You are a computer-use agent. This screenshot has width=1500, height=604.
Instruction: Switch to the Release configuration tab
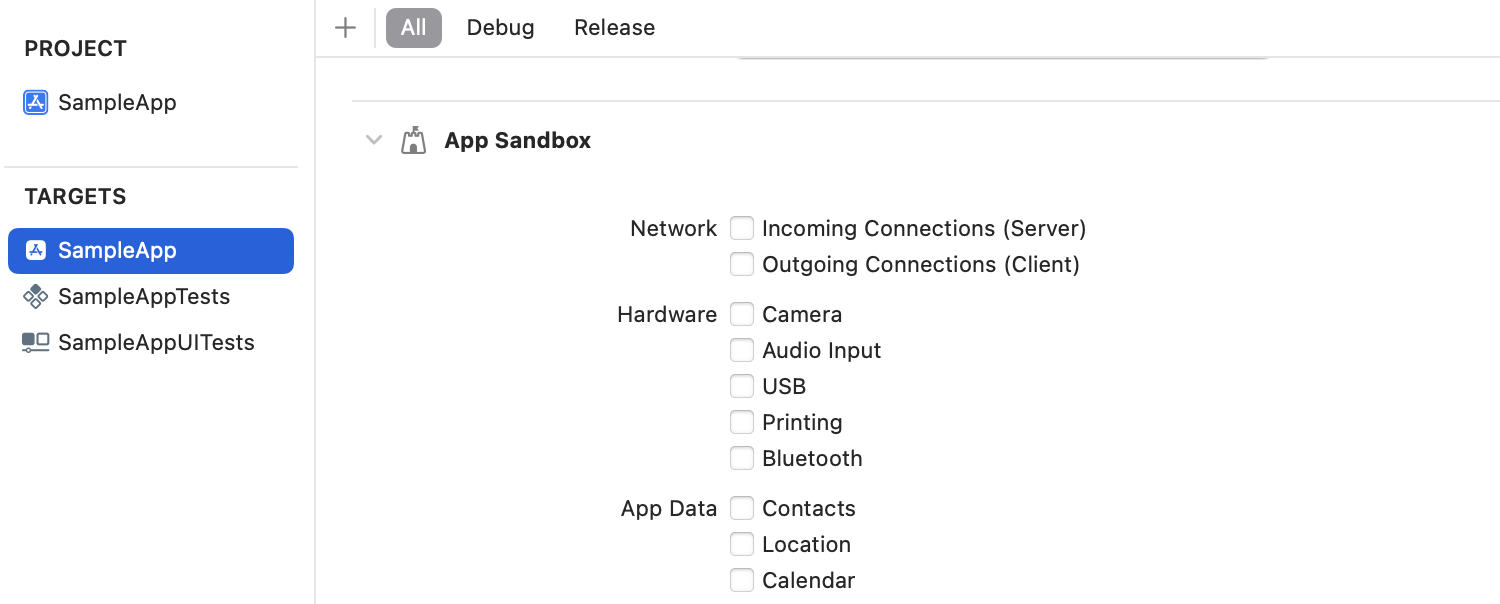click(614, 28)
